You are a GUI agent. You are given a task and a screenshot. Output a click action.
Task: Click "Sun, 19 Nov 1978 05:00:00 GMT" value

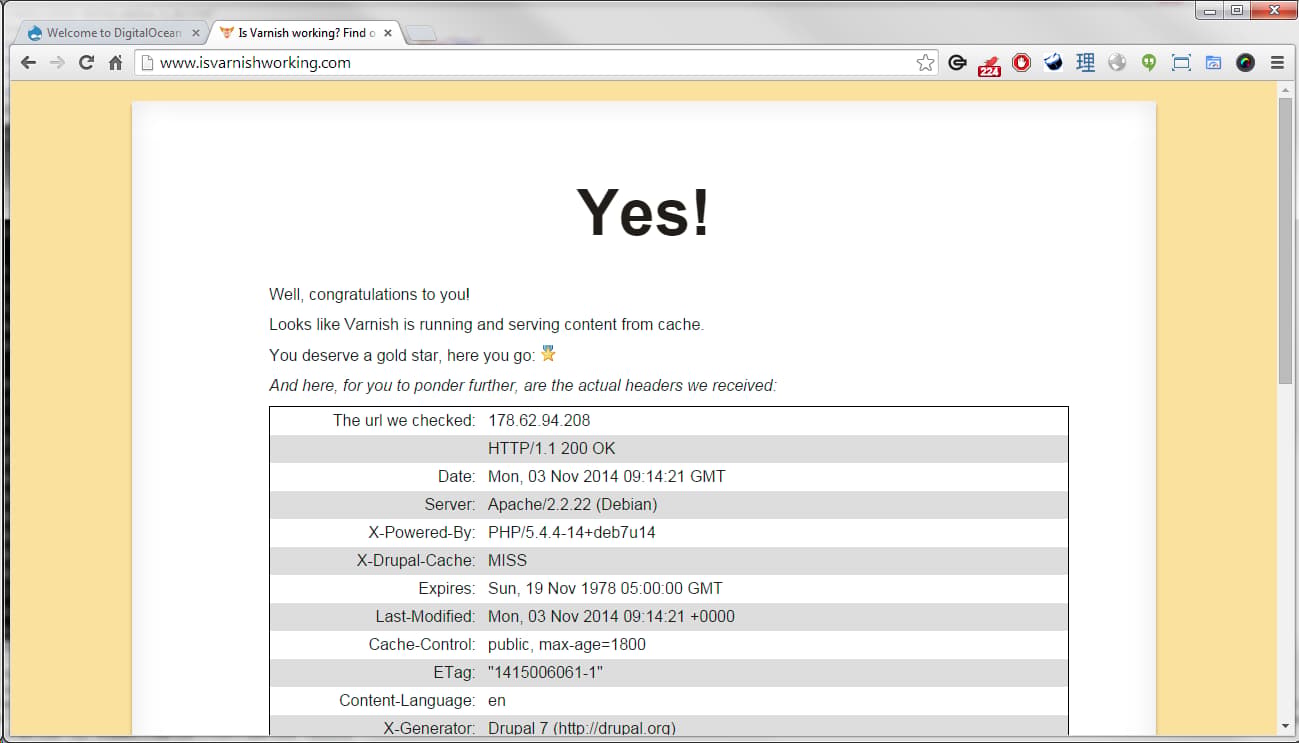(x=605, y=589)
